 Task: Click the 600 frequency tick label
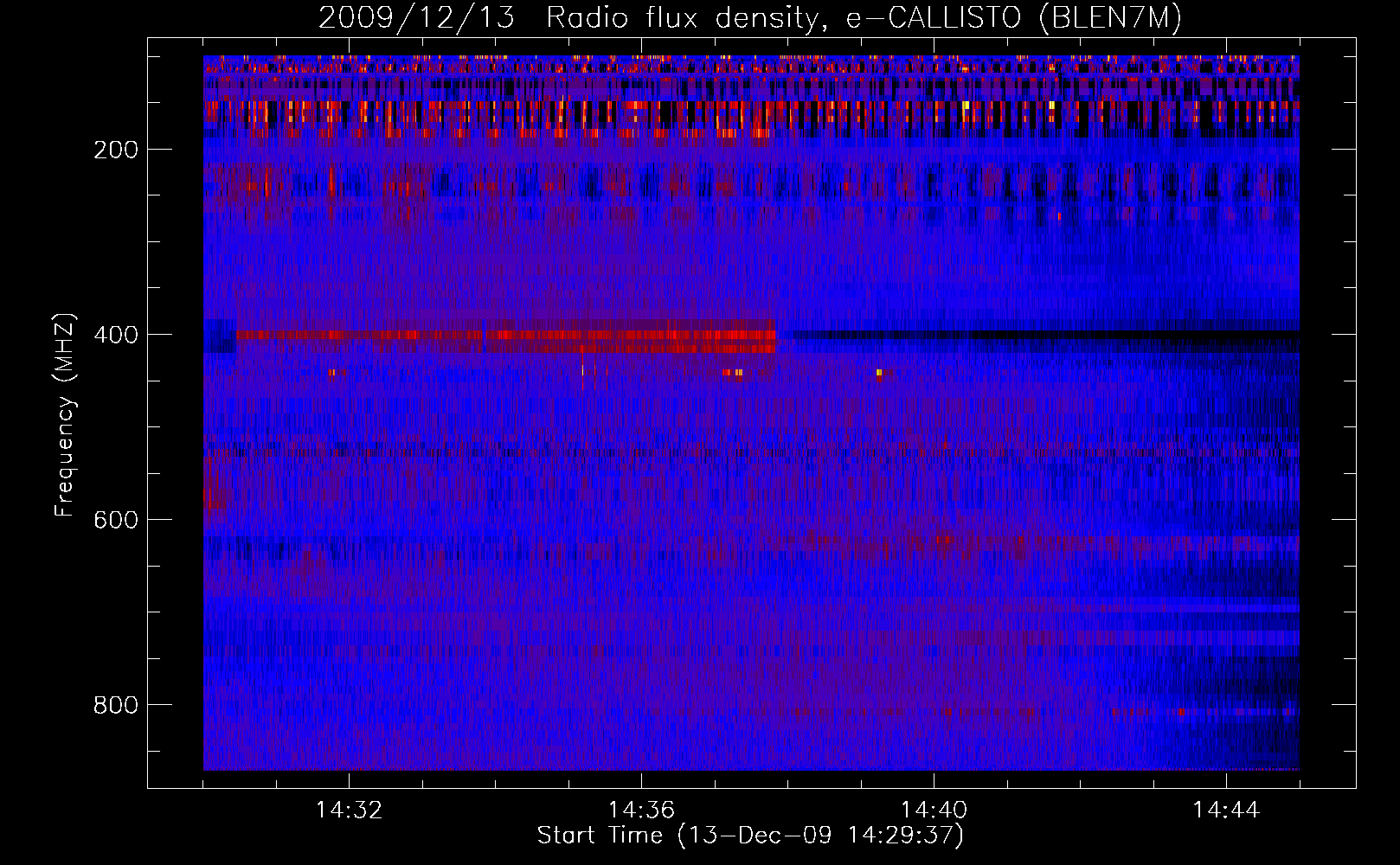click(117, 520)
